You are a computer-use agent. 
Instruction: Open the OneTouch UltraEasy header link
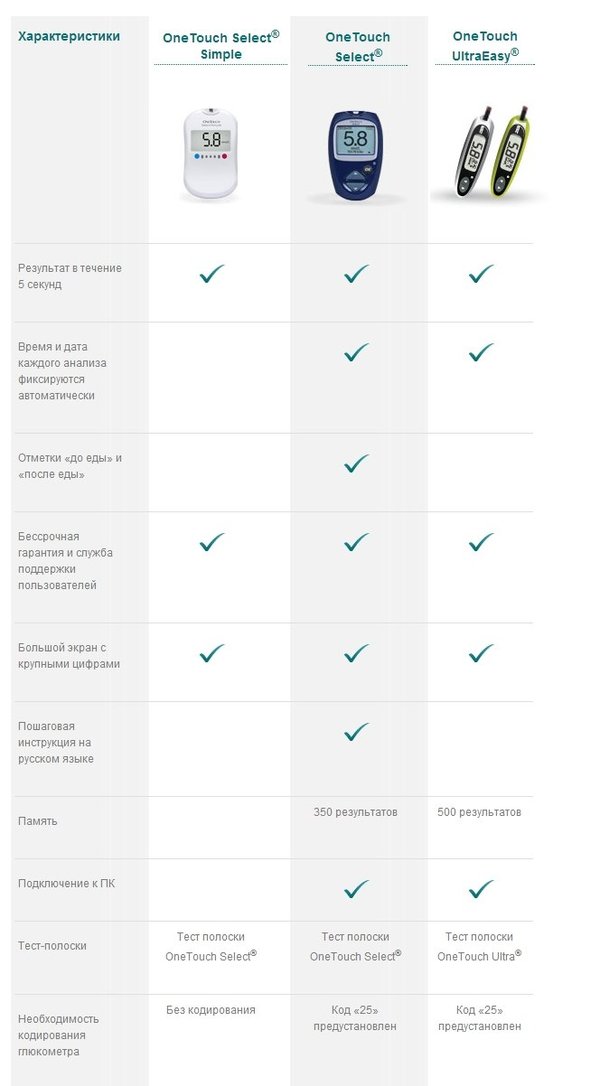pos(485,46)
